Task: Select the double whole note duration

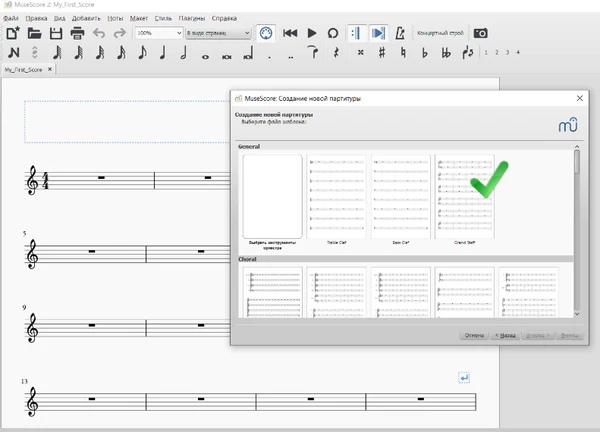Action: point(227,57)
